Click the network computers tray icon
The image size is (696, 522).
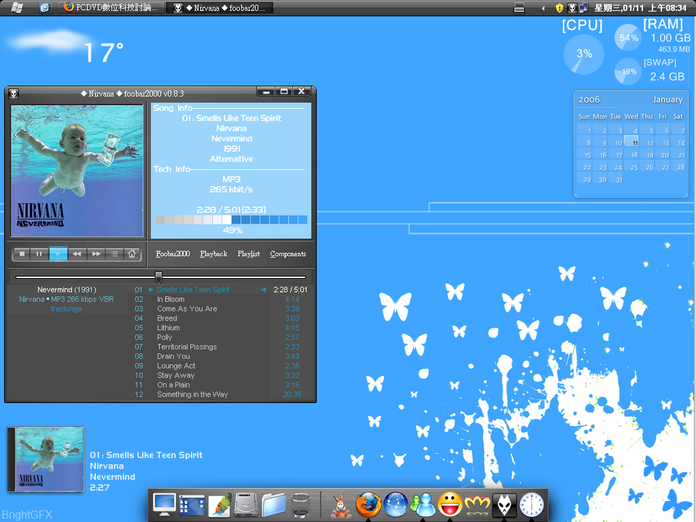point(584,8)
